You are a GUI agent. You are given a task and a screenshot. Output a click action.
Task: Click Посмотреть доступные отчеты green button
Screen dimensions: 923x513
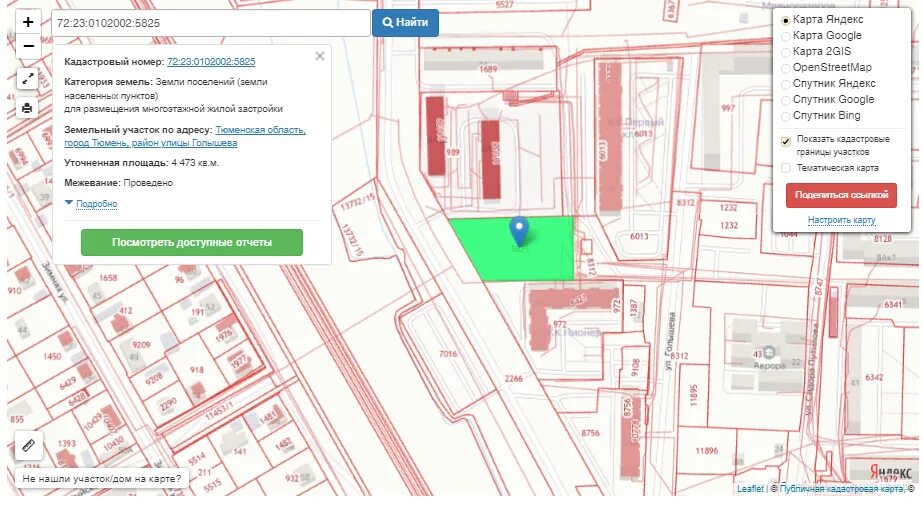coord(192,242)
